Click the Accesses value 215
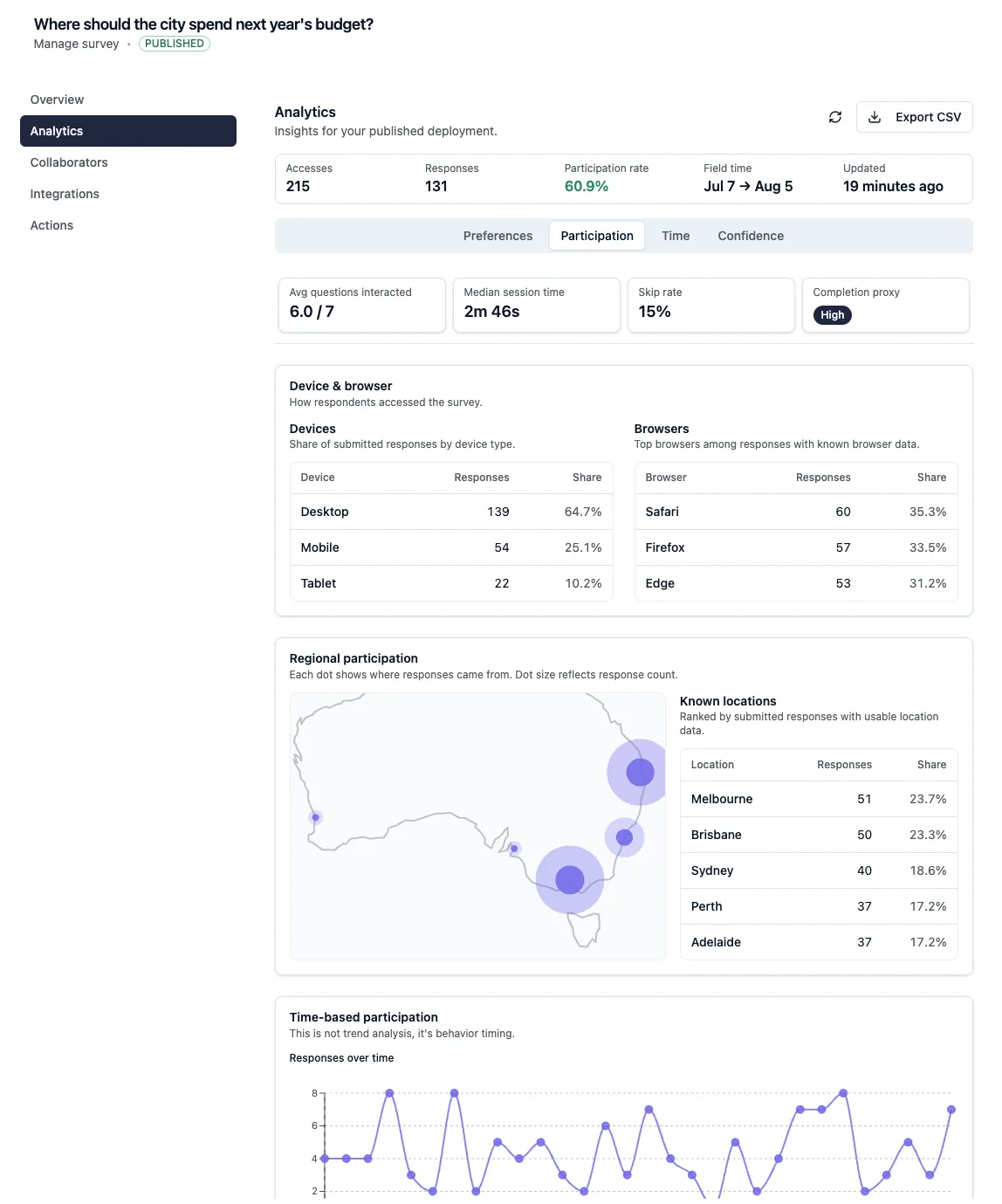Viewport: 1002px width, 1204px height. (298, 186)
